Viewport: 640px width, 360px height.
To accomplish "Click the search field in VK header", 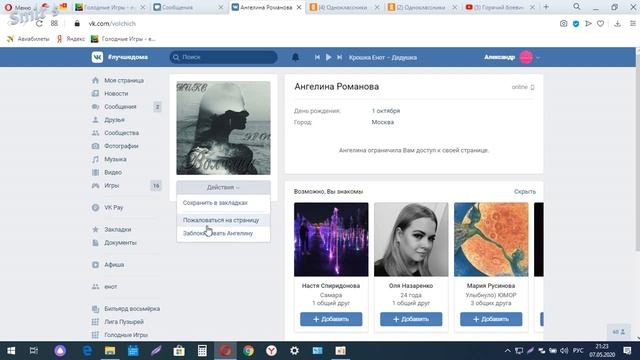I will point(223,57).
